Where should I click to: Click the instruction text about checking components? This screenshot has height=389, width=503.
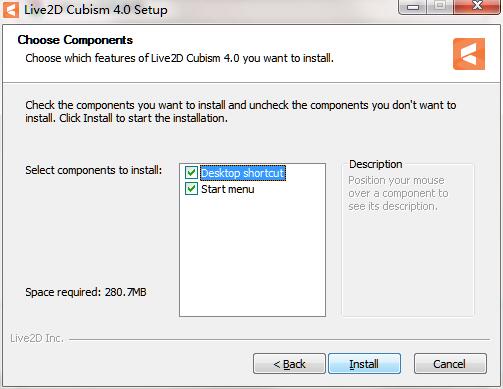tap(241, 111)
